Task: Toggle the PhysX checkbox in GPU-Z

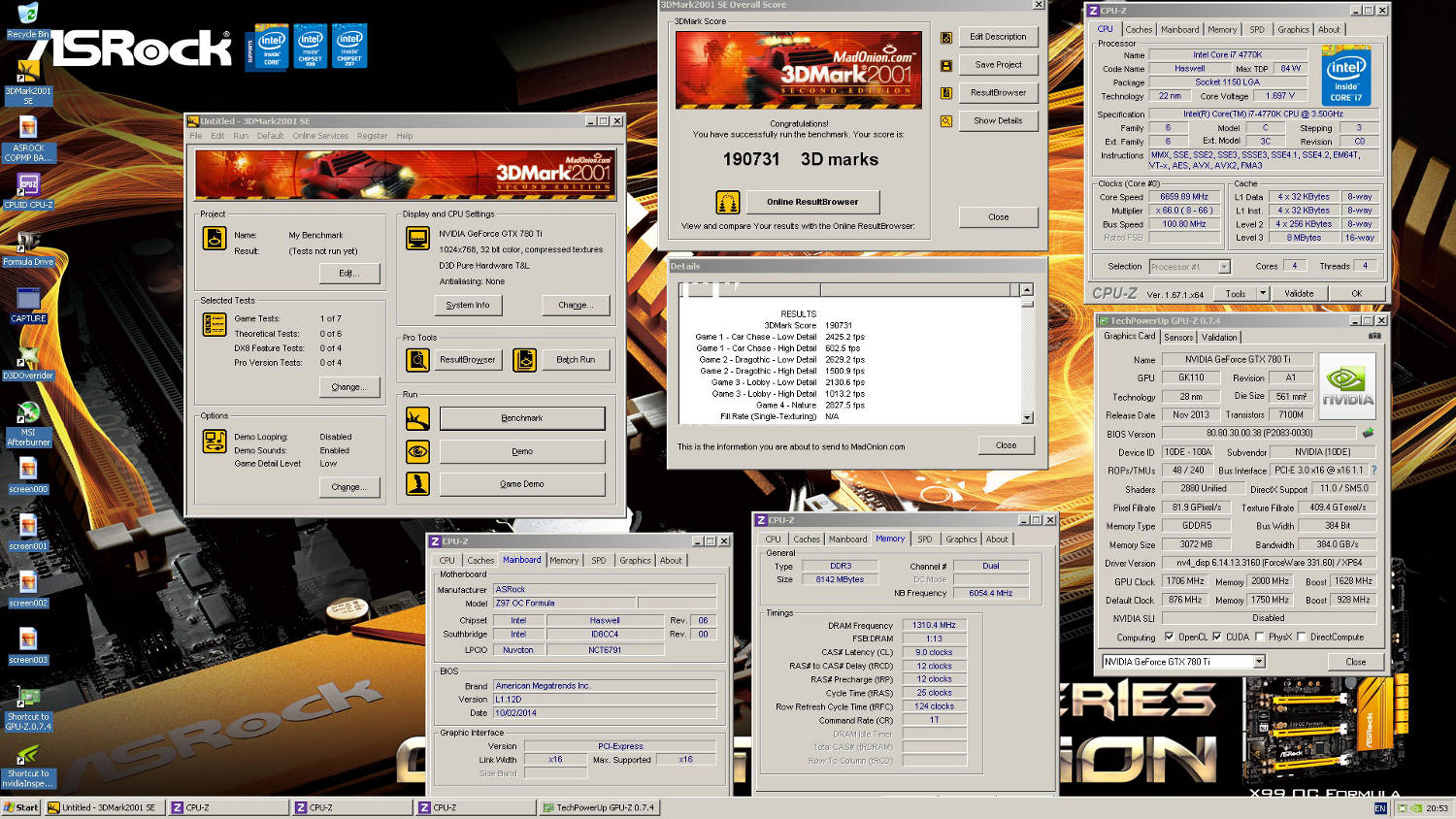Action: (1259, 637)
